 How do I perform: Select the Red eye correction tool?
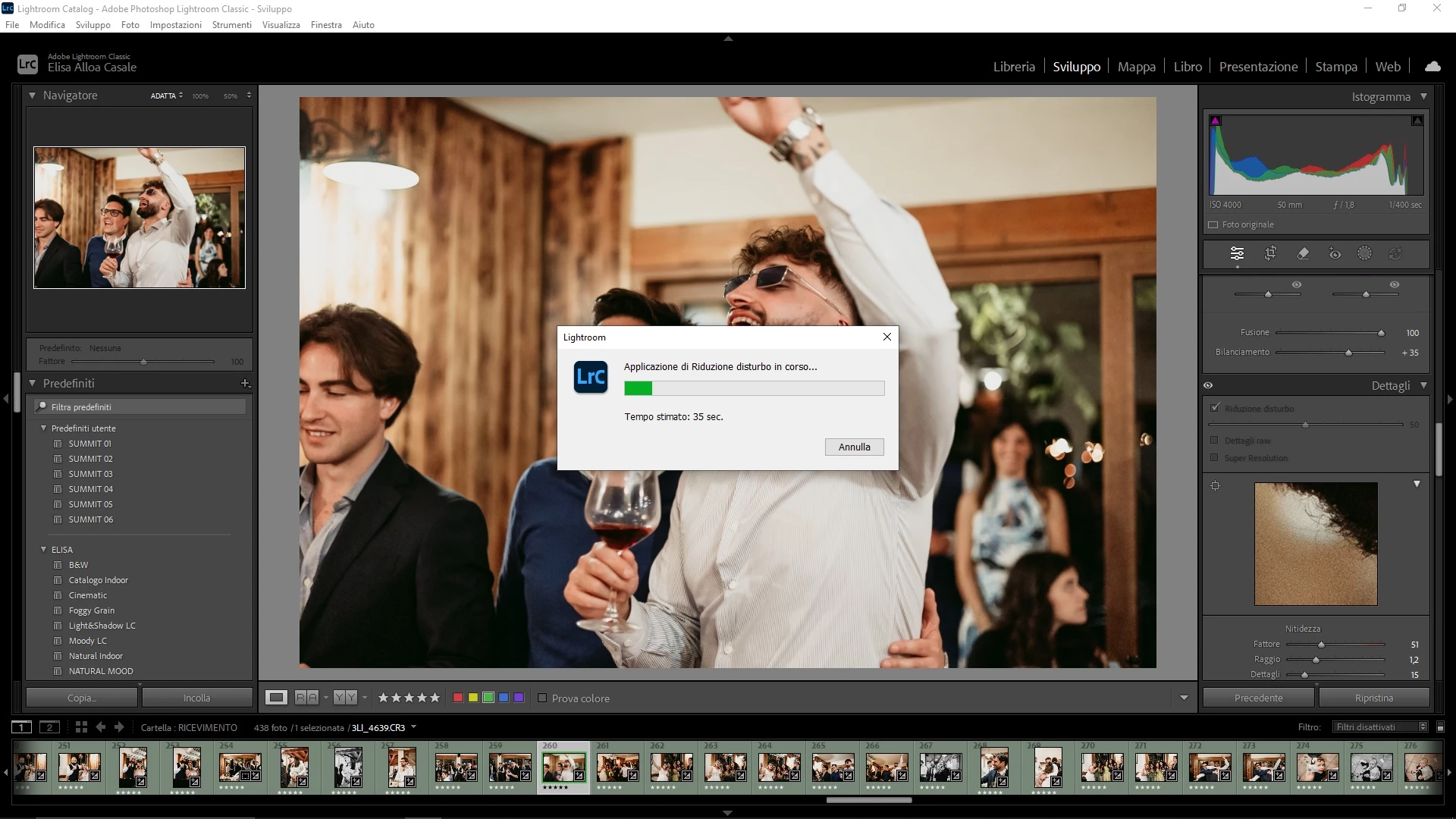point(1335,254)
